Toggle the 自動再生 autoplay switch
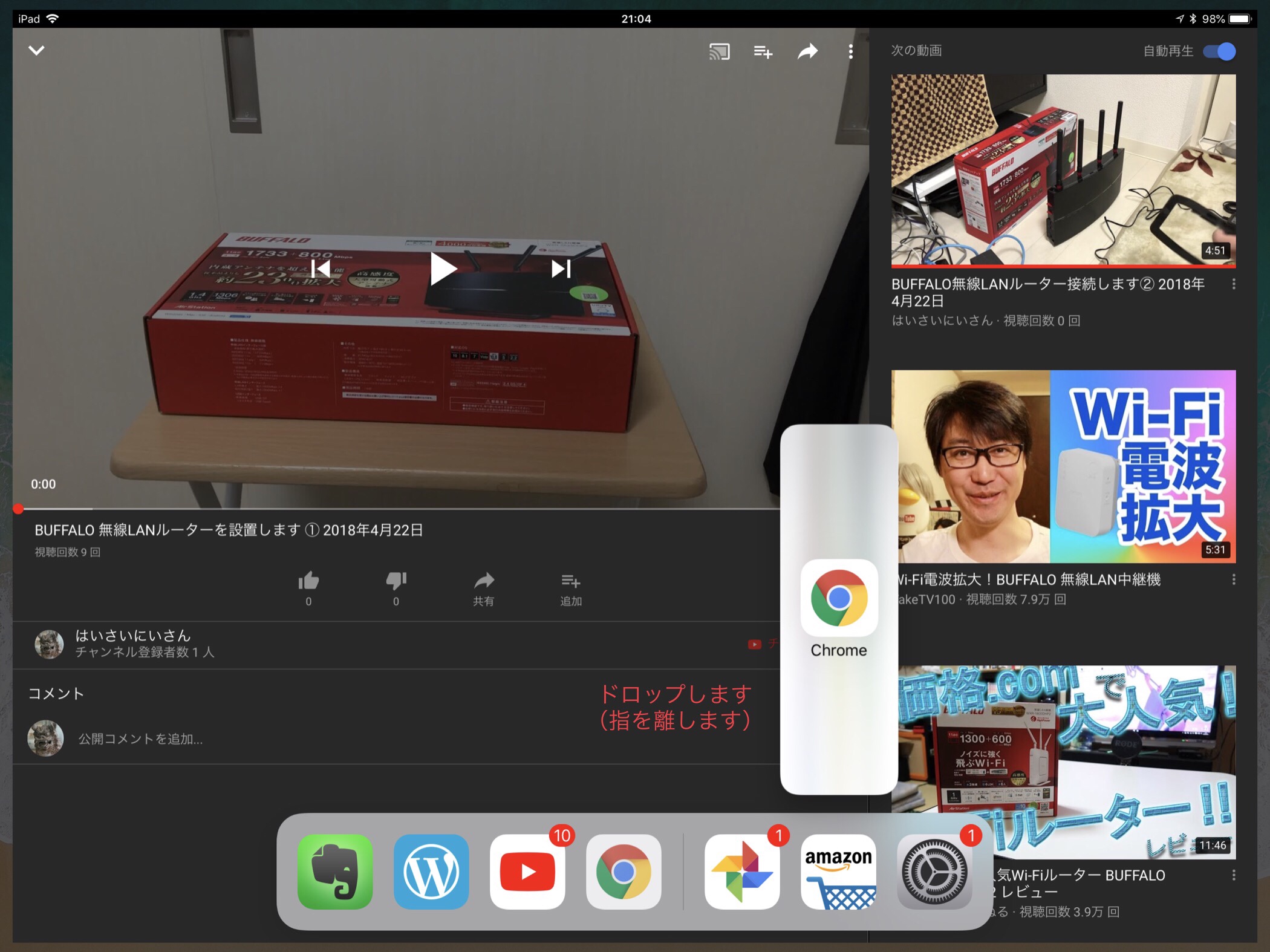This screenshot has width=1270, height=952. click(1219, 51)
